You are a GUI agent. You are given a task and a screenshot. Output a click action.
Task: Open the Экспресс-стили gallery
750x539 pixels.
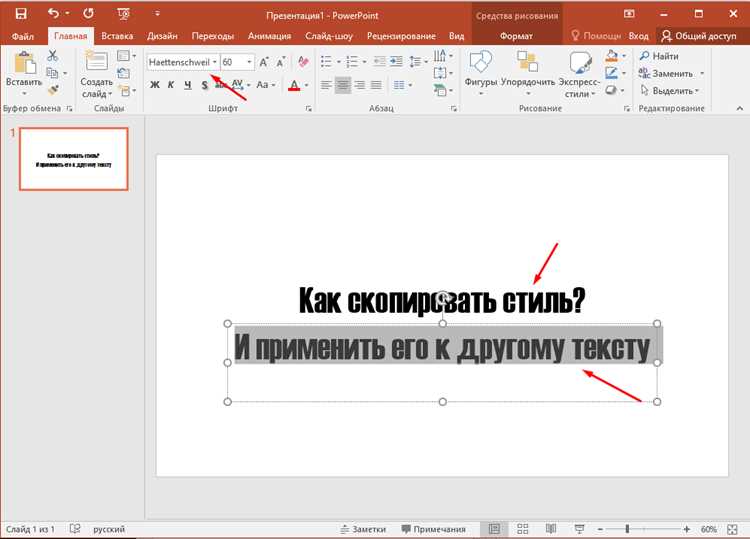(x=579, y=74)
